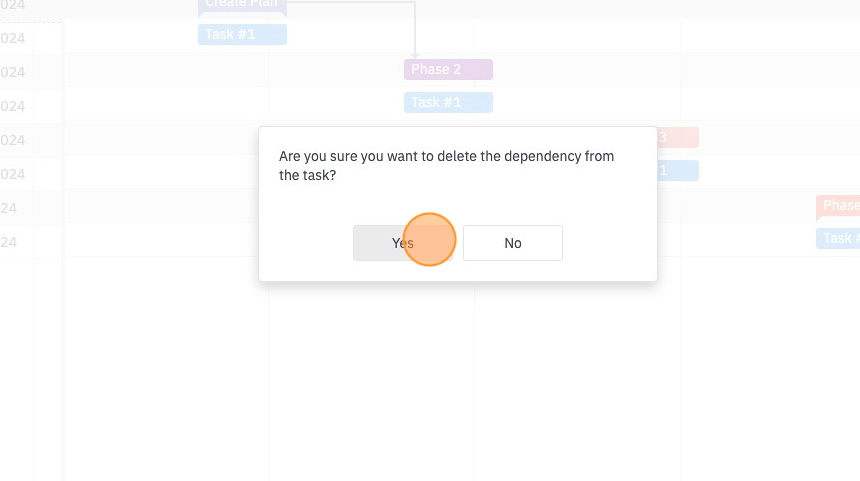This screenshot has width=860, height=481.
Task: Select the red Phase bar at right edge
Action: (x=838, y=206)
